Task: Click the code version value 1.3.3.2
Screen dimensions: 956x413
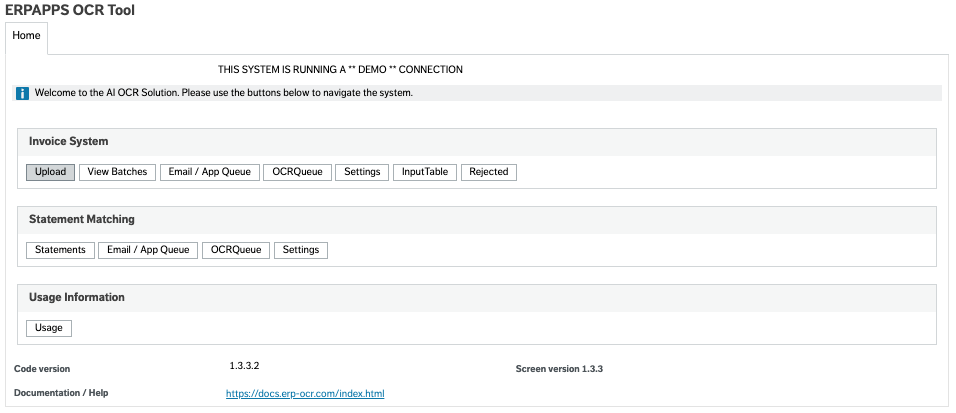Action: point(244,366)
